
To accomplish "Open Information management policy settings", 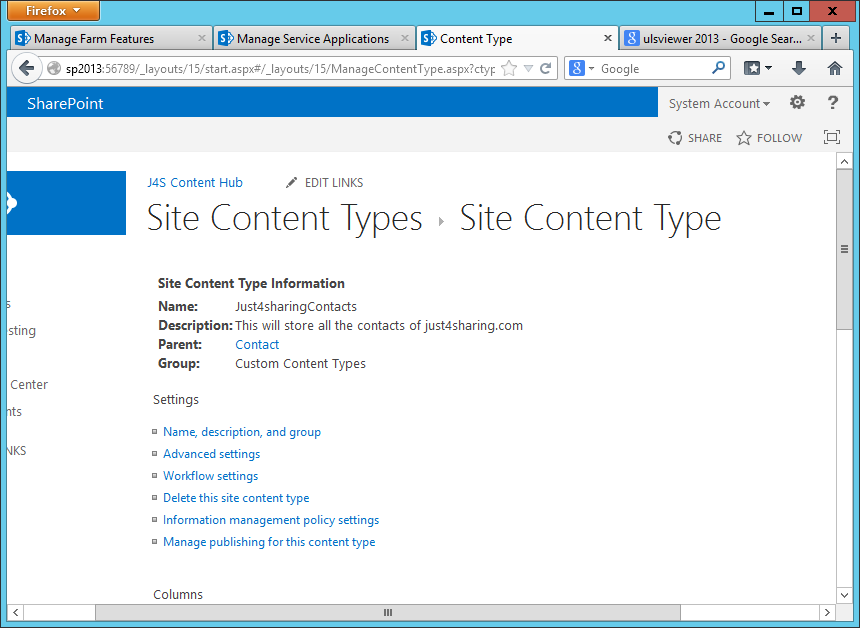I will (x=271, y=520).
